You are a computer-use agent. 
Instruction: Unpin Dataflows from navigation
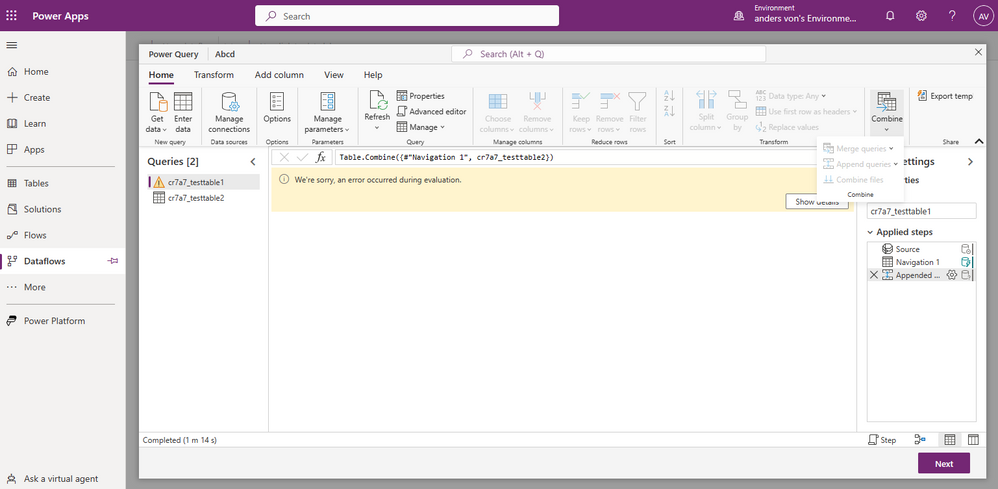pos(113,261)
